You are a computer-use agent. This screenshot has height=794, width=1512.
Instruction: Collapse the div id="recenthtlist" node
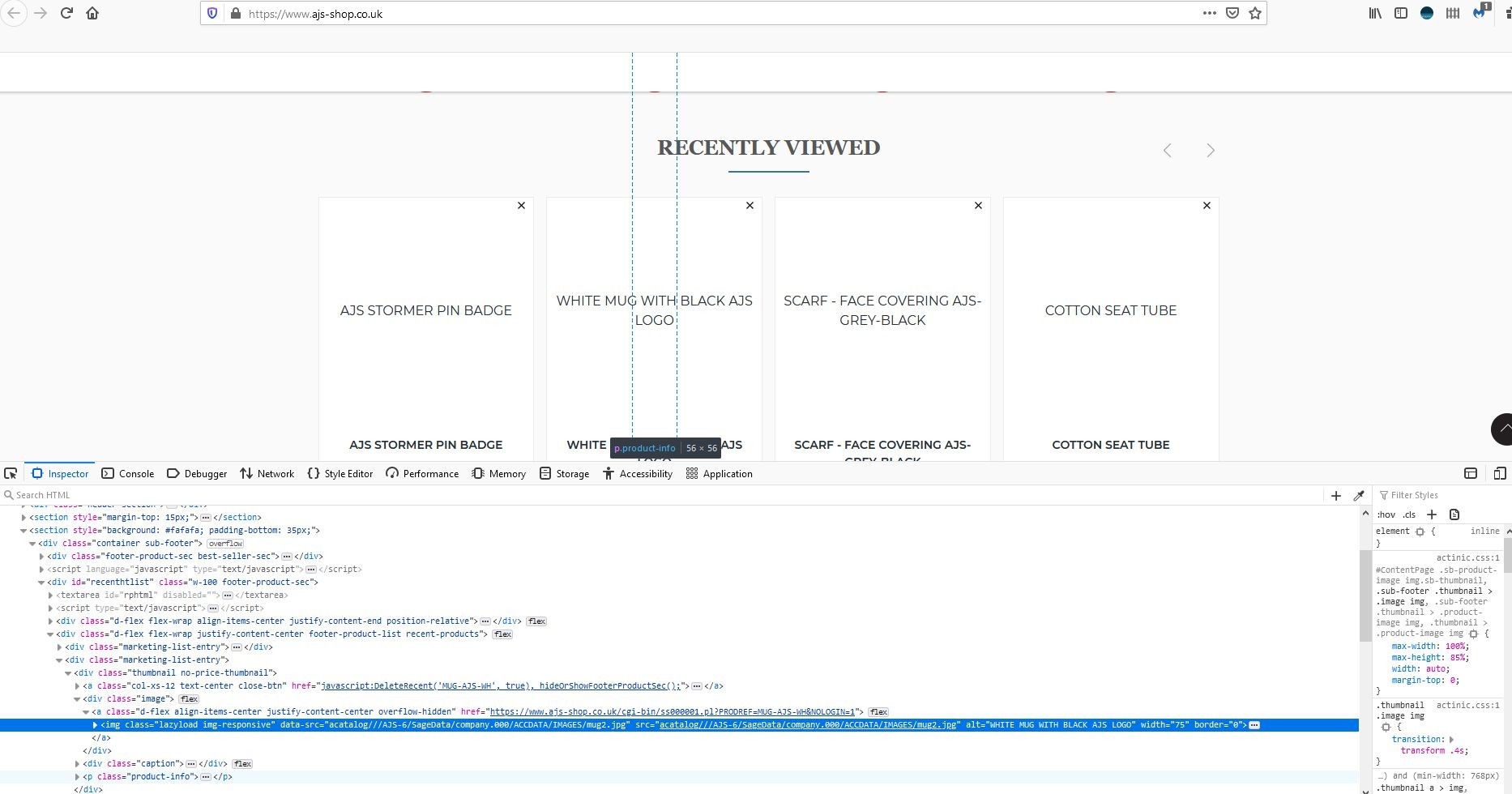[x=41, y=582]
